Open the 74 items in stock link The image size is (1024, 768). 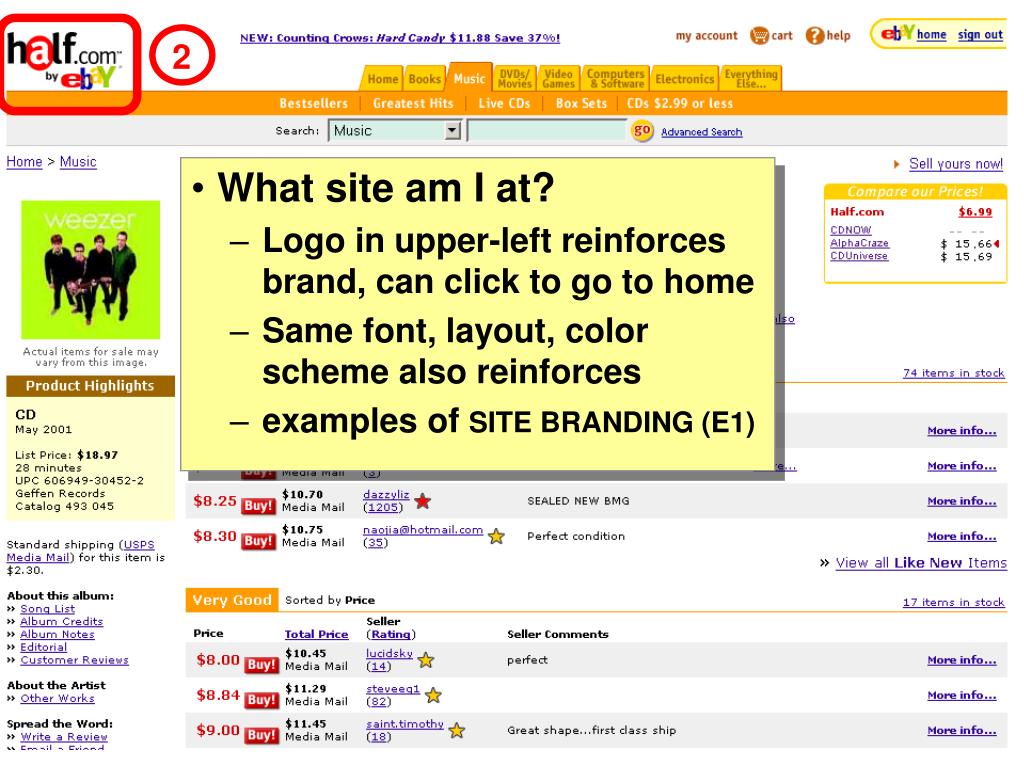pos(953,373)
